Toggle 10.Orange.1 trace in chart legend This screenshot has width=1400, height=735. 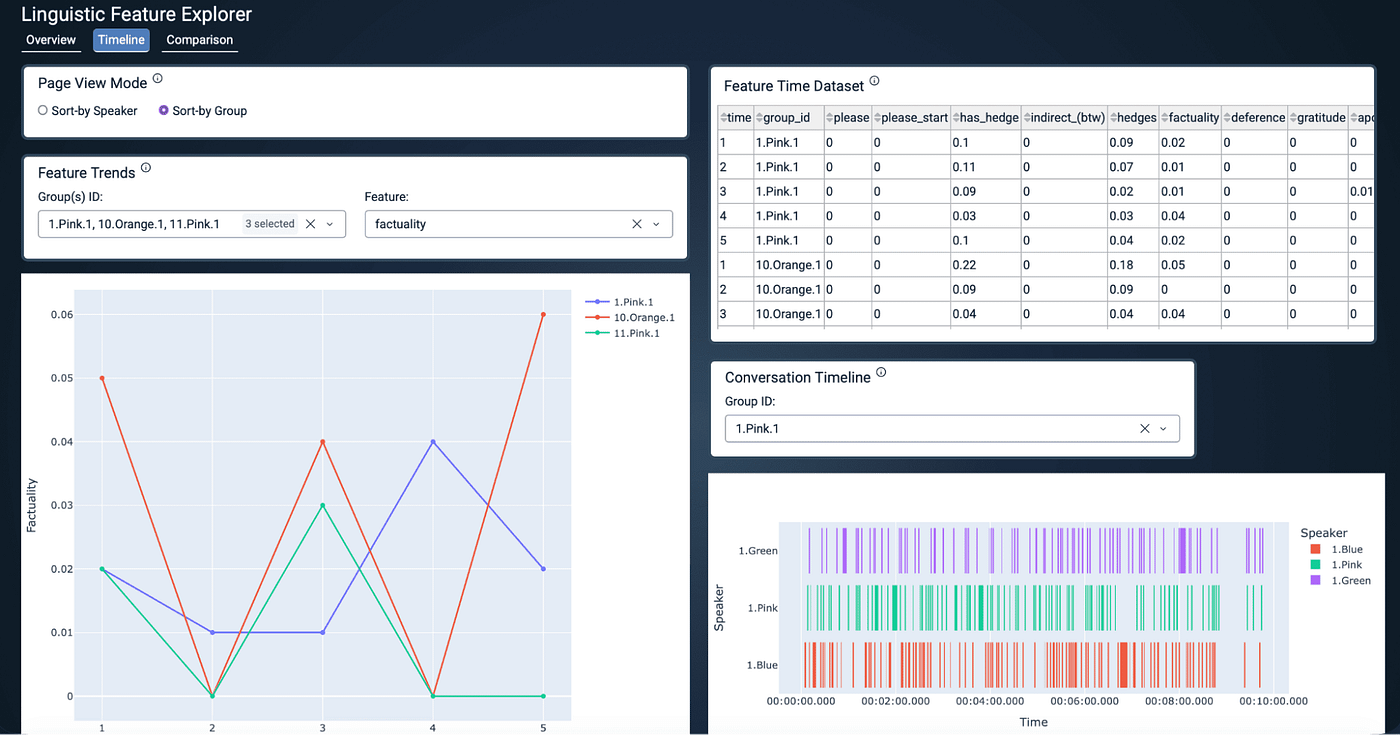[630, 318]
